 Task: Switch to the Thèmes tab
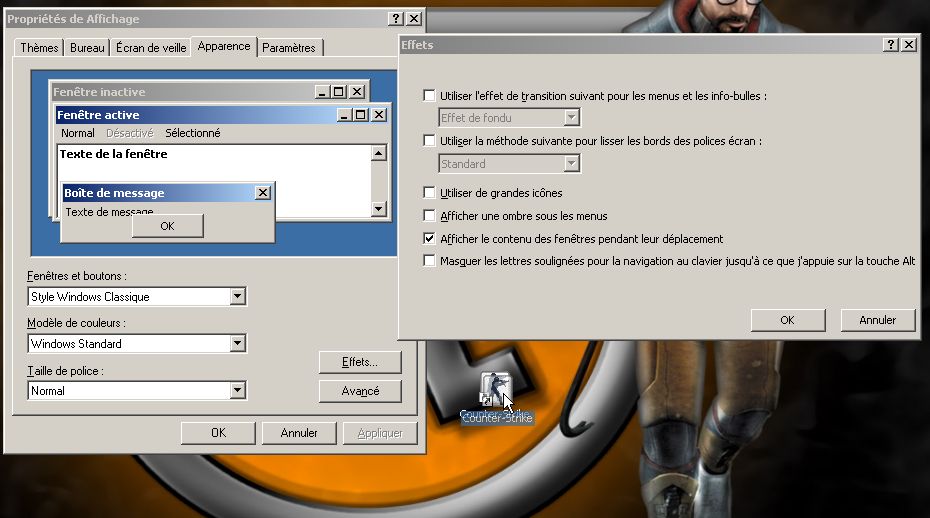click(x=40, y=48)
